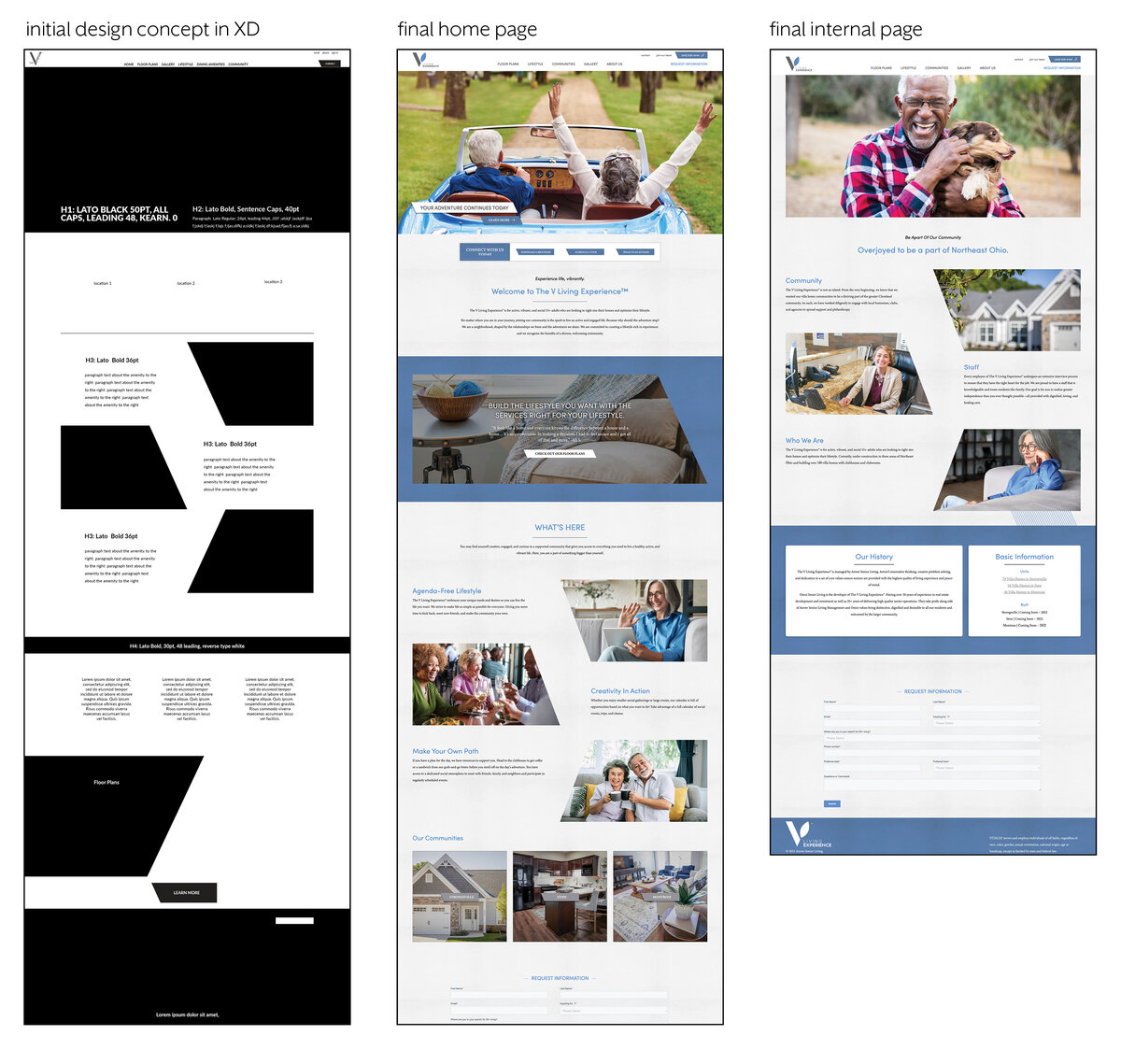
Task: Open Communities in the final home page nav
Action: 563,64
